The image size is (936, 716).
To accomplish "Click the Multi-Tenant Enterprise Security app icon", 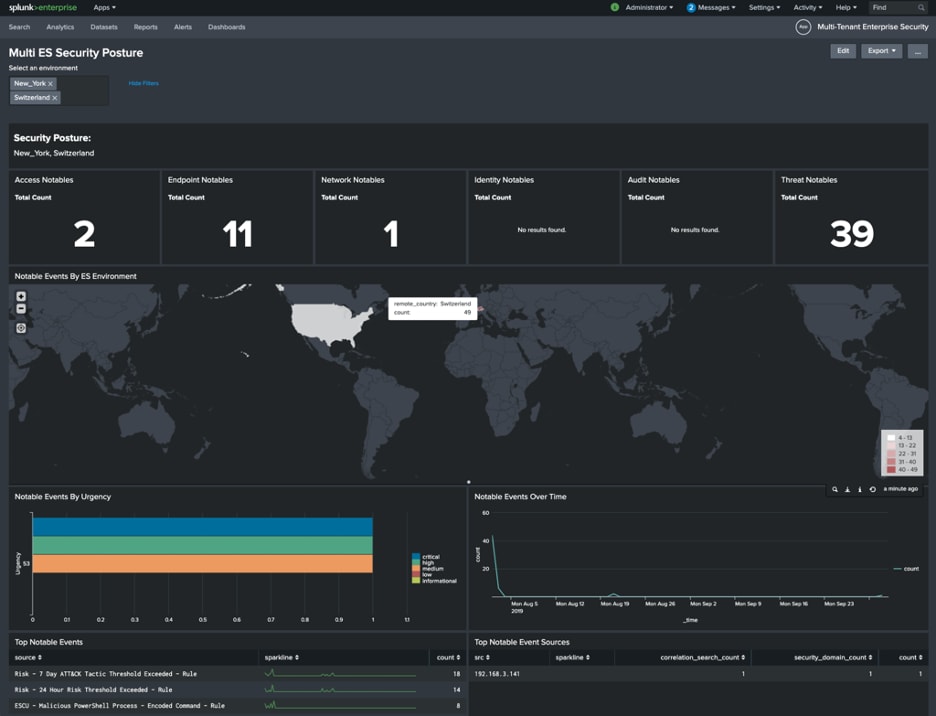I will (803, 27).
